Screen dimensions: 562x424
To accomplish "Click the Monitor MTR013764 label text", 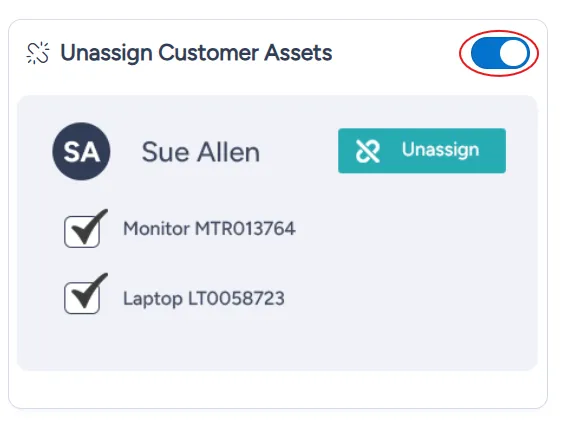I will pyautogui.click(x=209, y=229).
